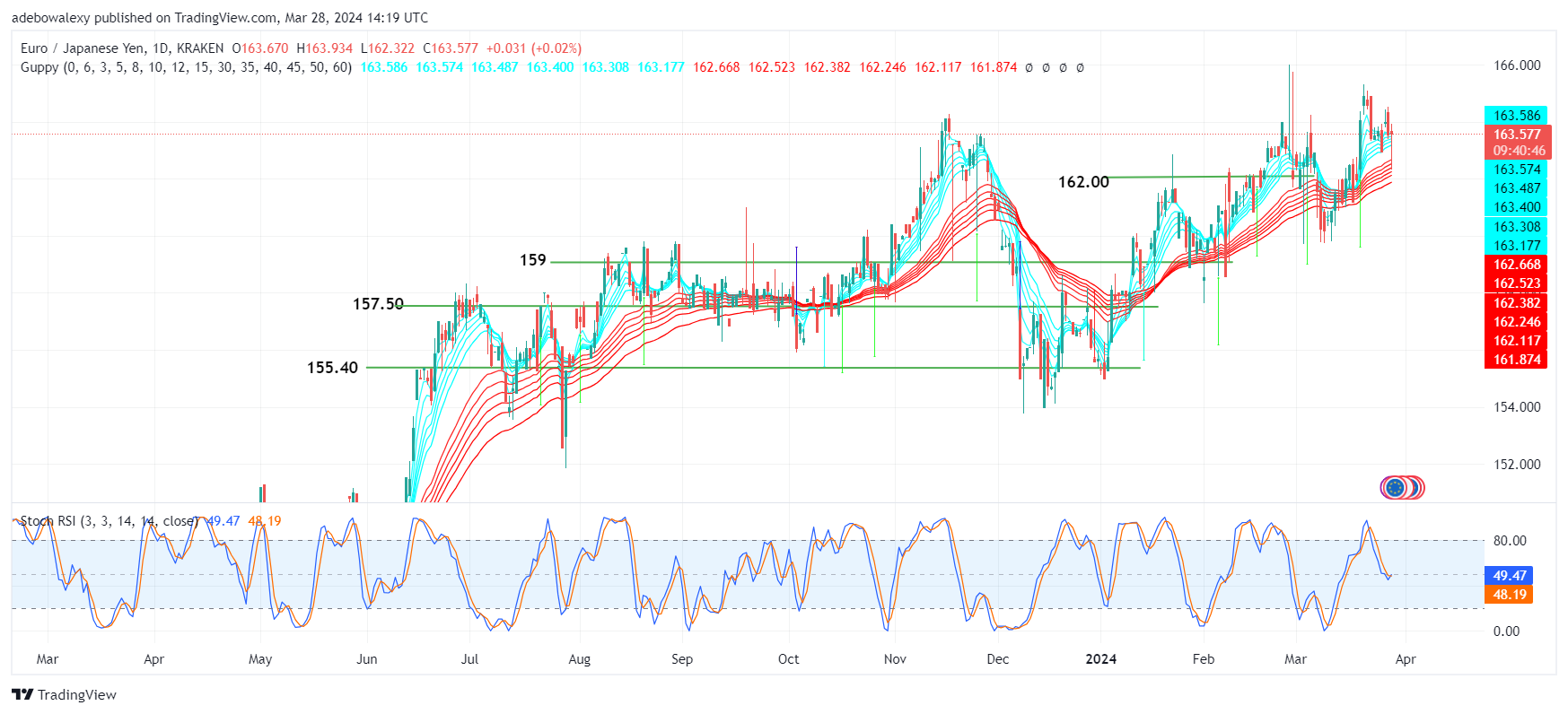Click the stacked event flag icons near 152.000

coord(1402,488)
